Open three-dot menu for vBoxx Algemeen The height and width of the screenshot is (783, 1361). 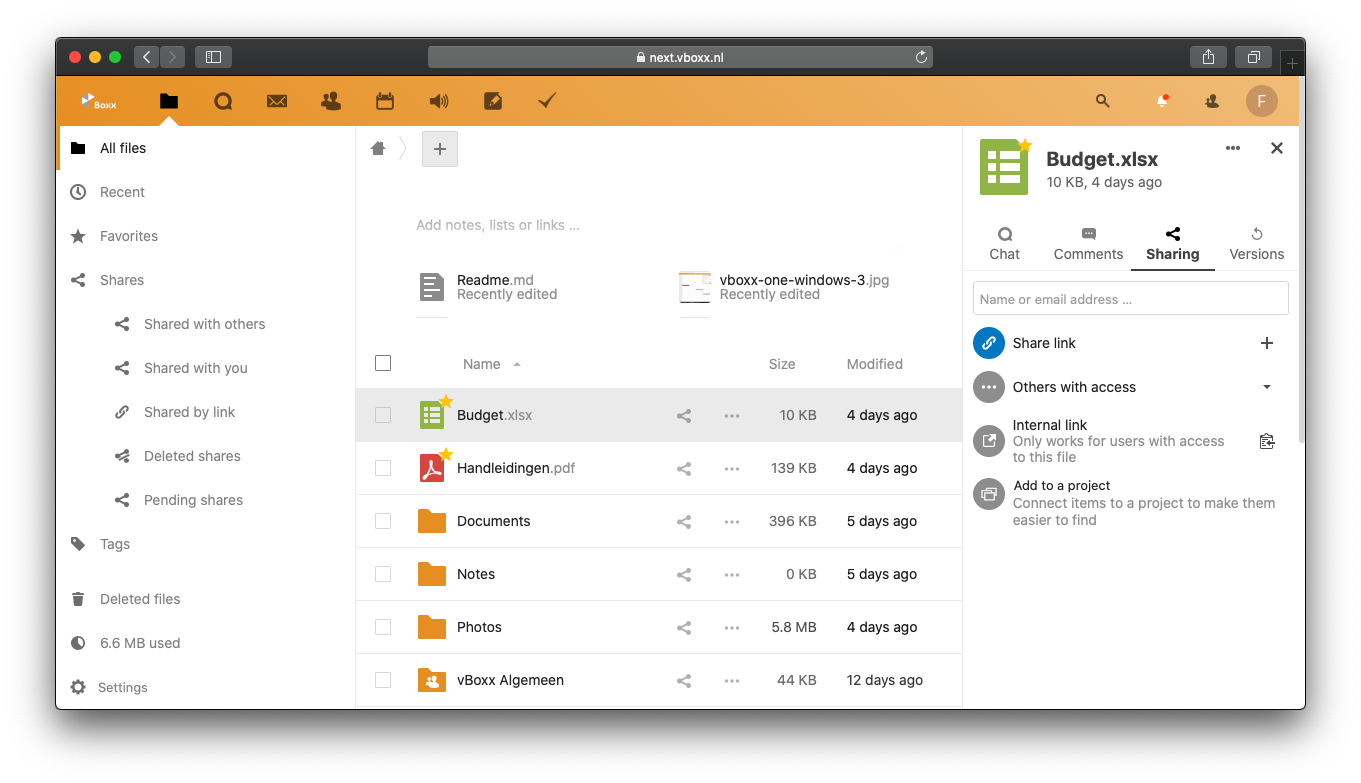click(x=732, y=681)
